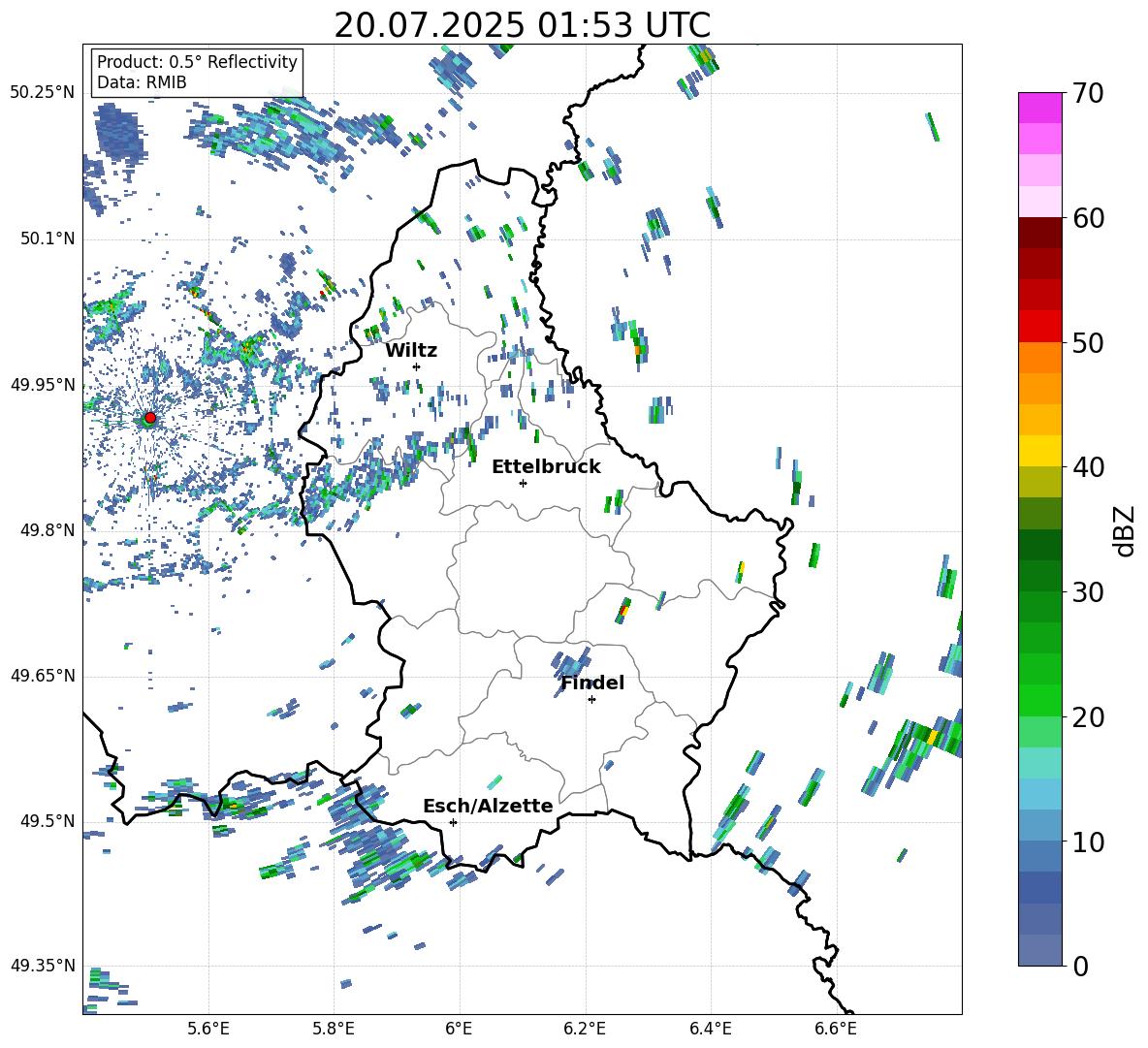Click the 'Data: RMIB' text
Viewport: 1148px width, 1048px height.
tap(142, 82)
